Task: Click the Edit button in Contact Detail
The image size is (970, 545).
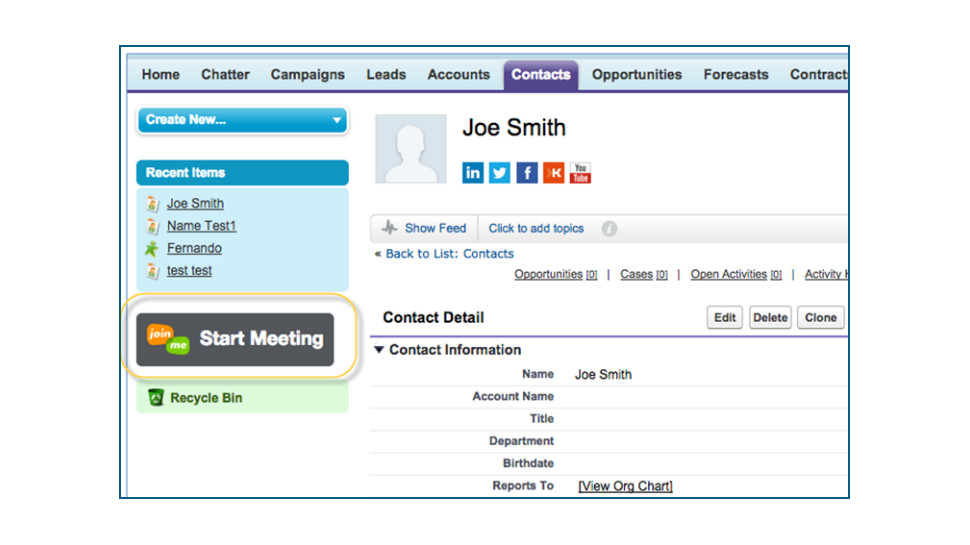Action: tap(725, 318)
